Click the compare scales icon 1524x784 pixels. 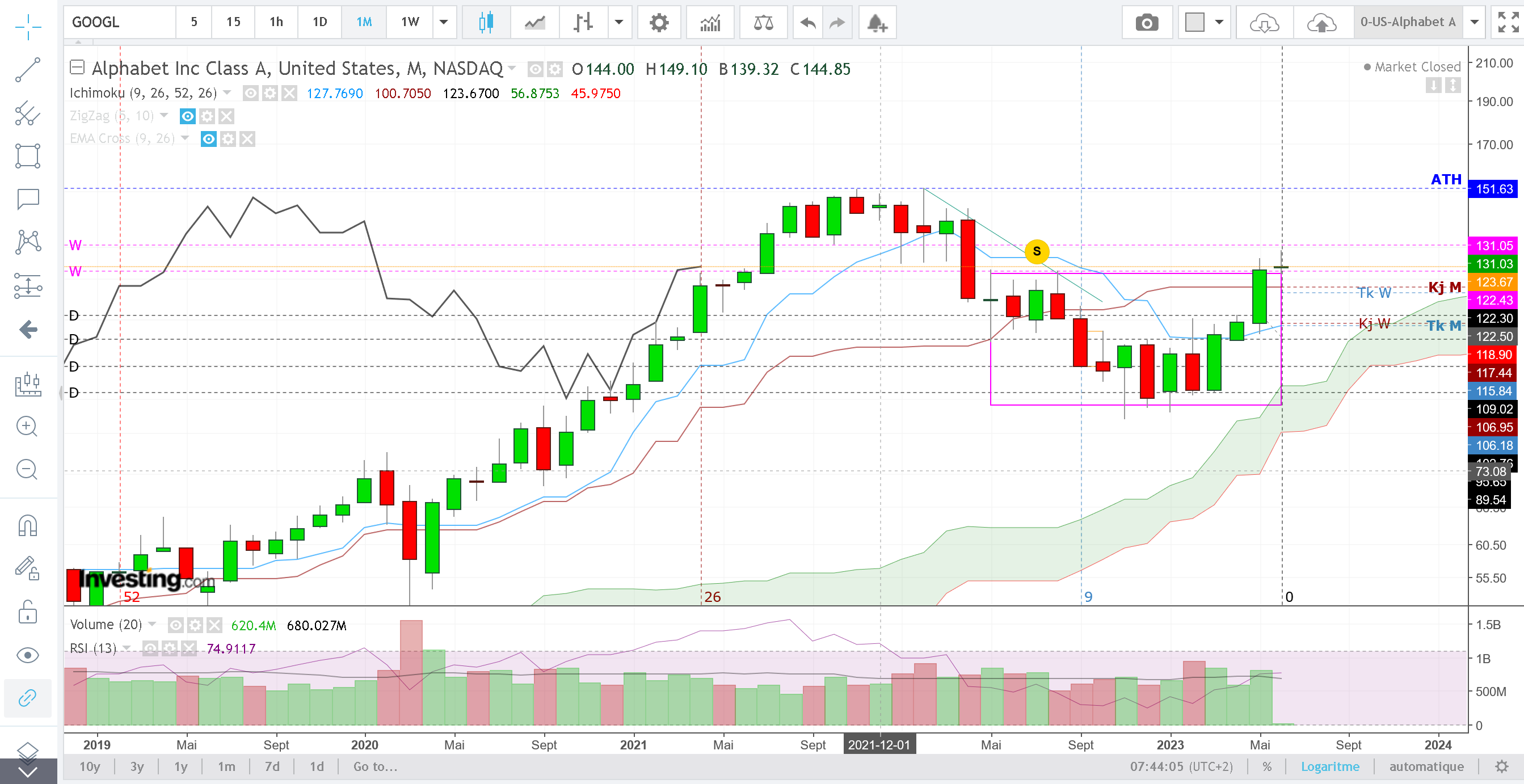click(763, 23)
